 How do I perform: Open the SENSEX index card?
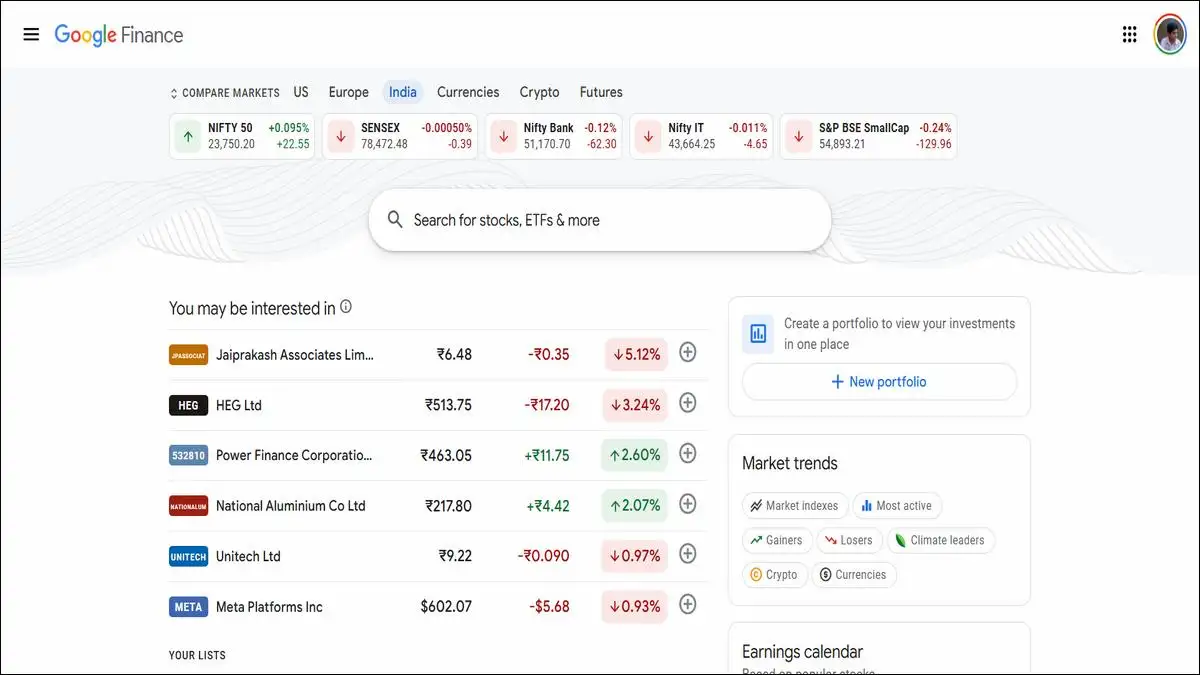point(400,136)
